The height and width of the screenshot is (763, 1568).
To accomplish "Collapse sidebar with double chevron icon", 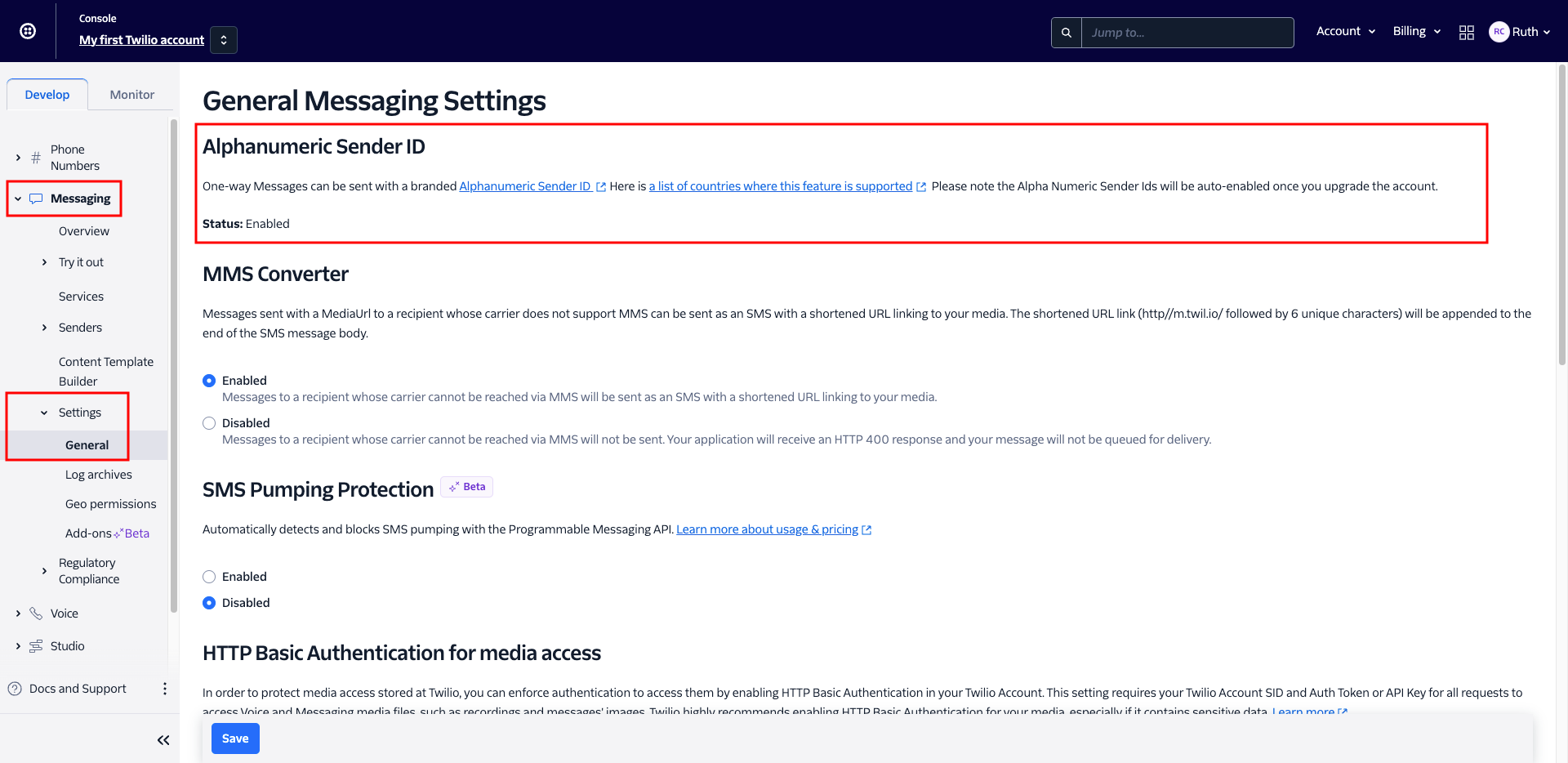I will [163, 740].
